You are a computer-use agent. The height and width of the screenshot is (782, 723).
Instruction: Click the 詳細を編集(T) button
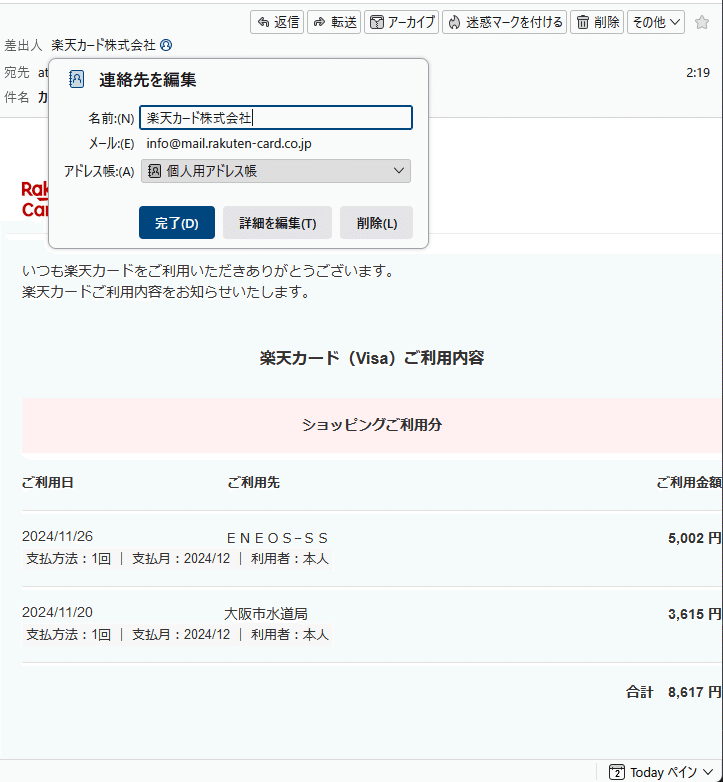pyautogui.click(x=277, y=222)
